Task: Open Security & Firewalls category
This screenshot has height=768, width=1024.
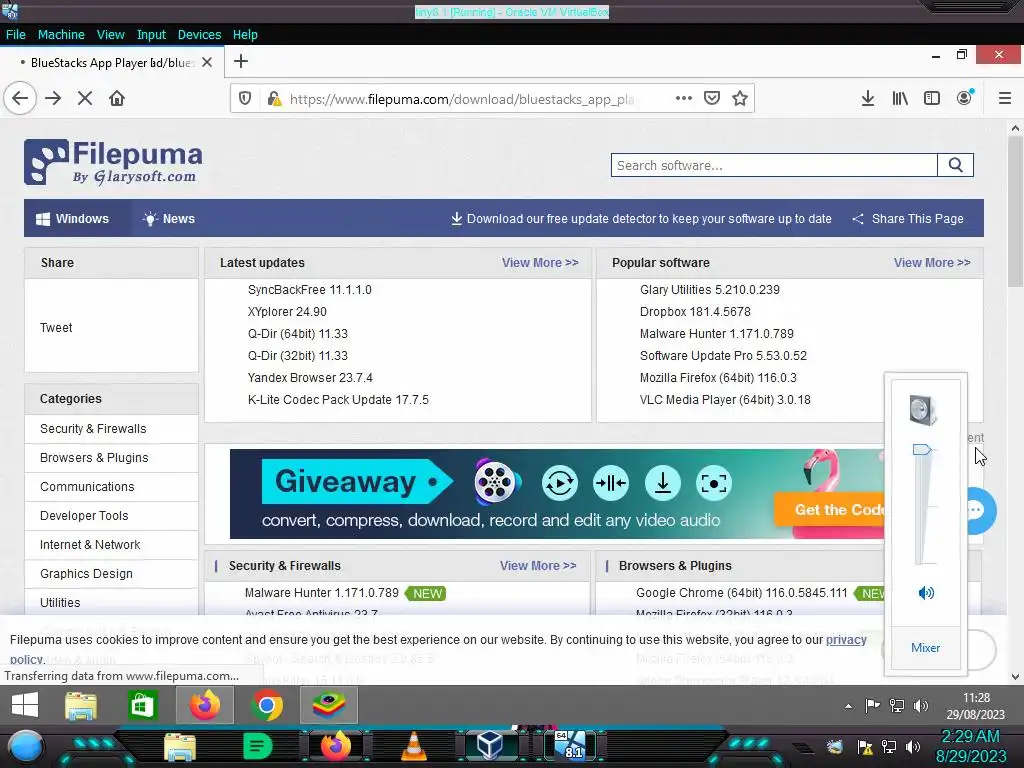Action: tap(93, 429)
